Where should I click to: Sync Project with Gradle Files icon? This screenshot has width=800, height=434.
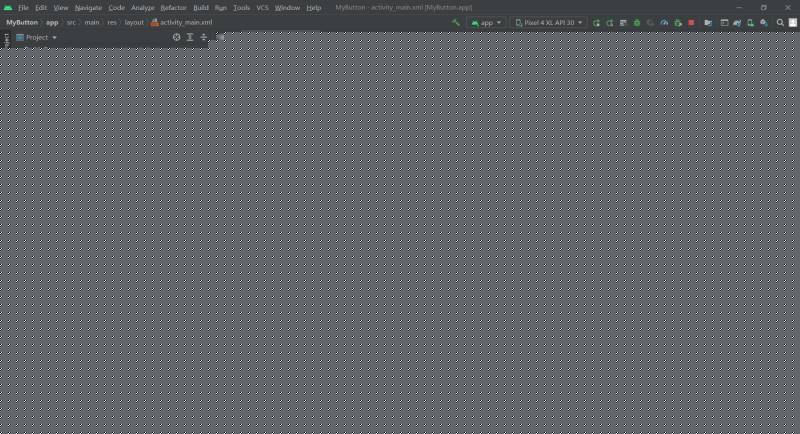(737, 22)
